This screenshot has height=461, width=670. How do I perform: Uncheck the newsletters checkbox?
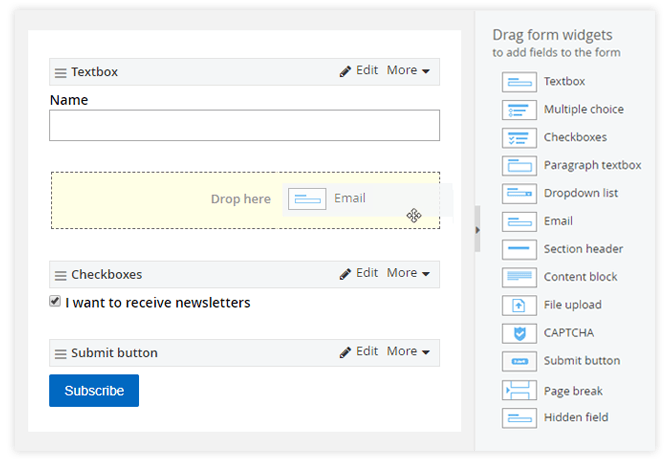(x=56, y=302)
